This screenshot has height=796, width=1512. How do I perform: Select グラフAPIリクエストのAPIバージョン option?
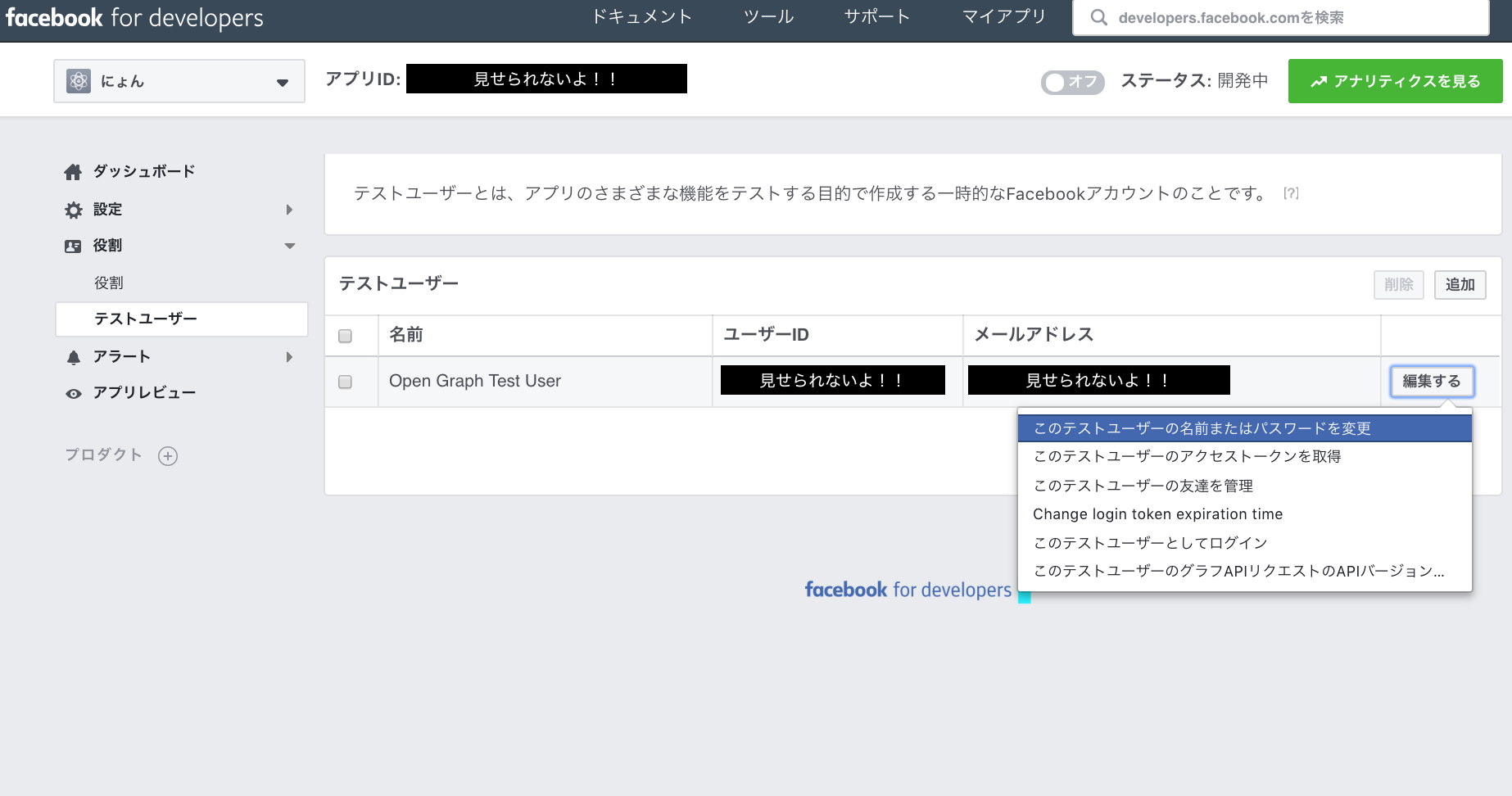tap(1244, 571)
